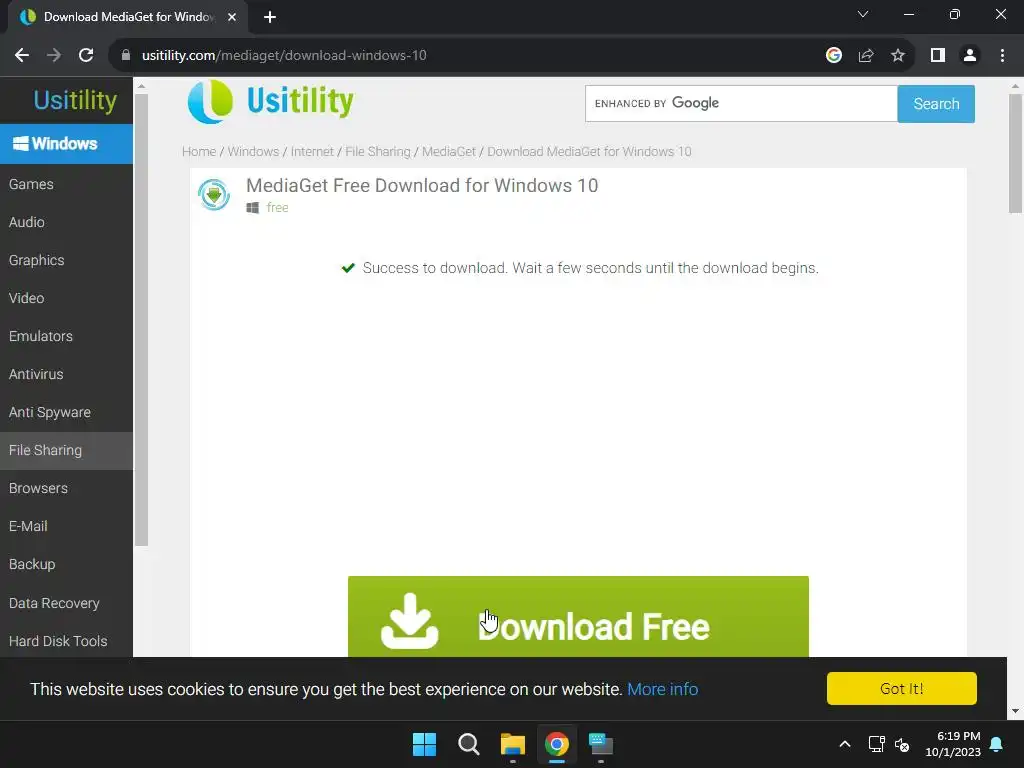The width and height of the screenshot is (1024, 768).
Task: Show hidden system tray icons
Action: tap(844, 744)
